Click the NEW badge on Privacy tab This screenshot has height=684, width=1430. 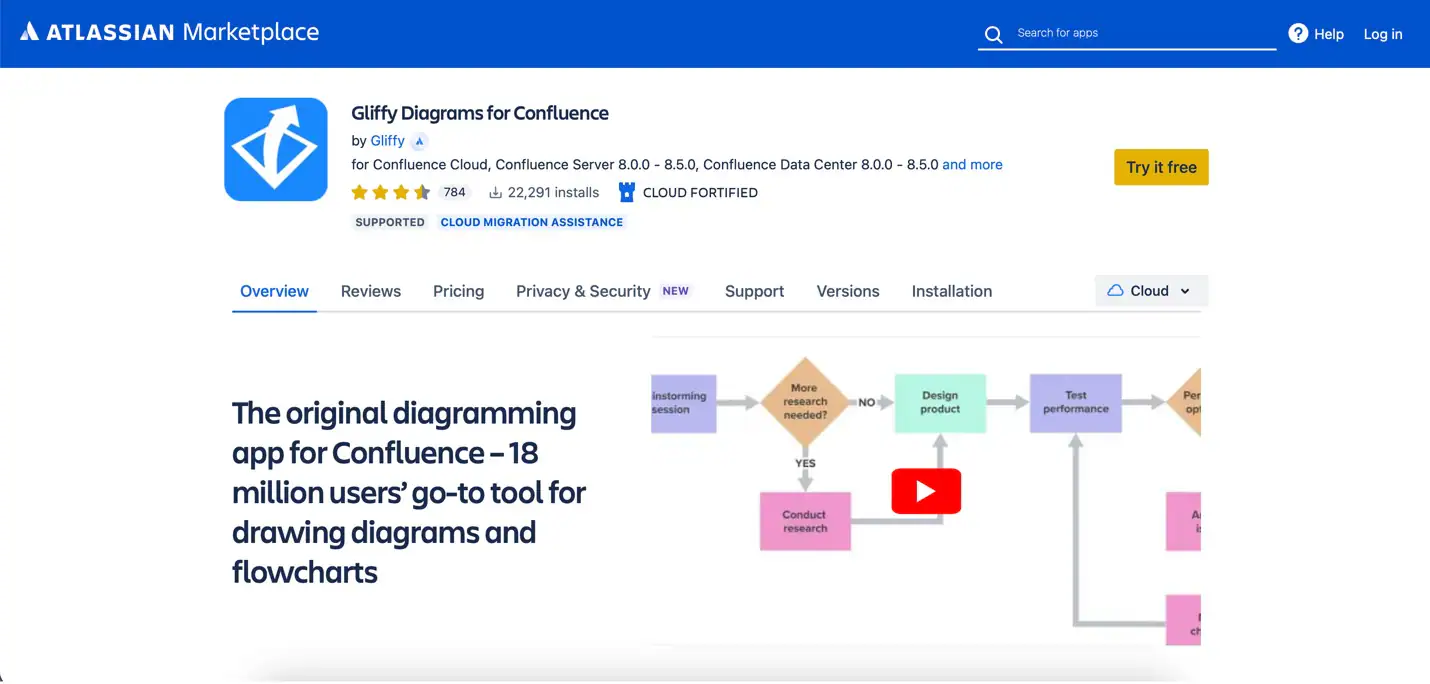676,291
